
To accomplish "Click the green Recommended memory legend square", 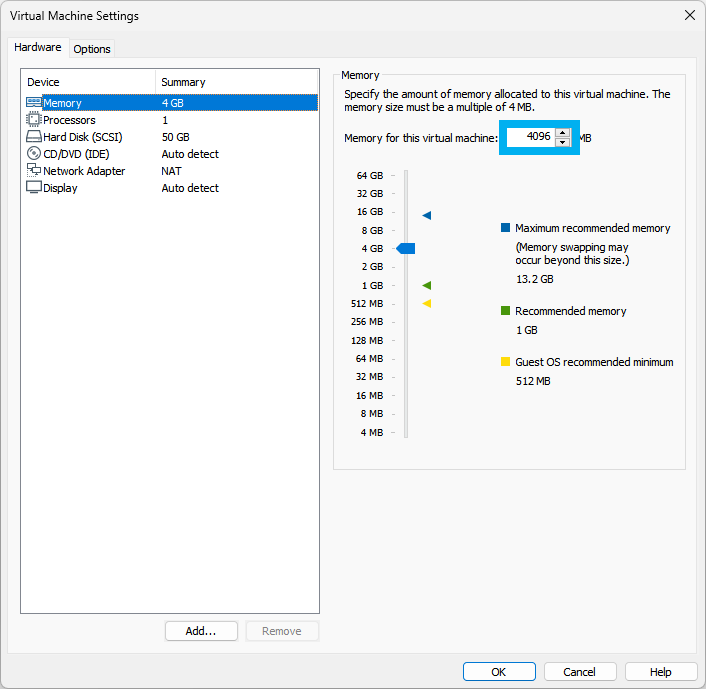I will [x=505, y=311].
